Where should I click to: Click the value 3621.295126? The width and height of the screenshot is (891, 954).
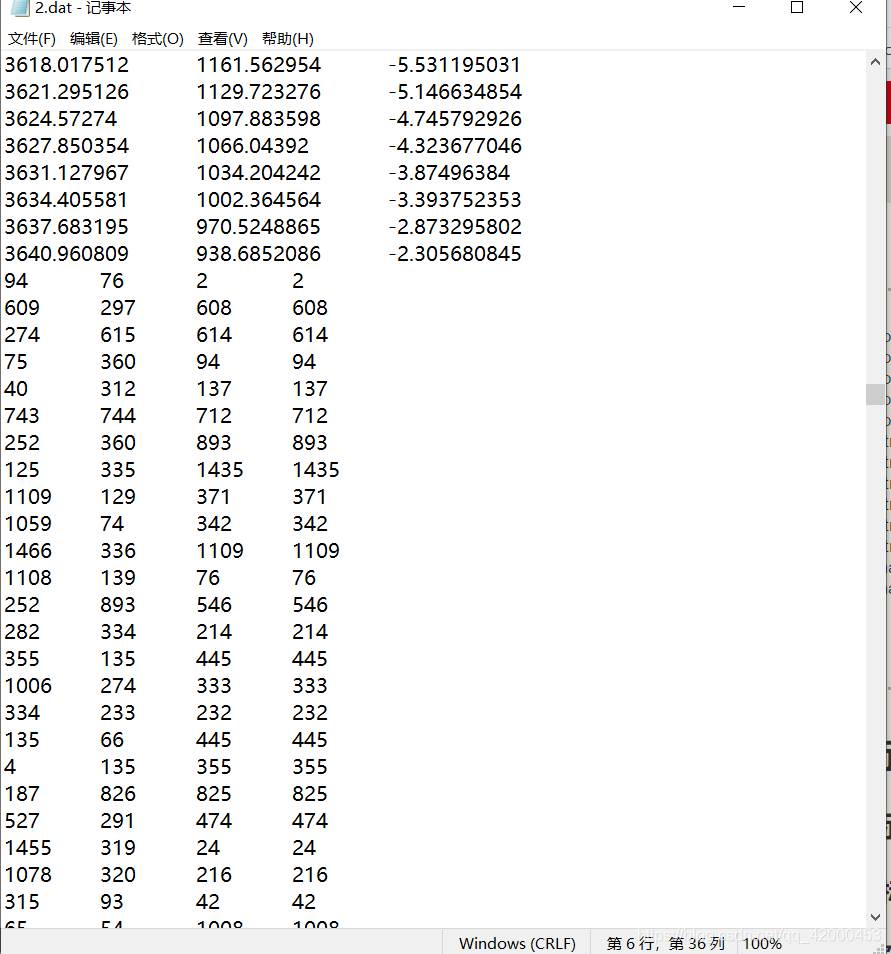pyautogui.click(x=67, y=92)
